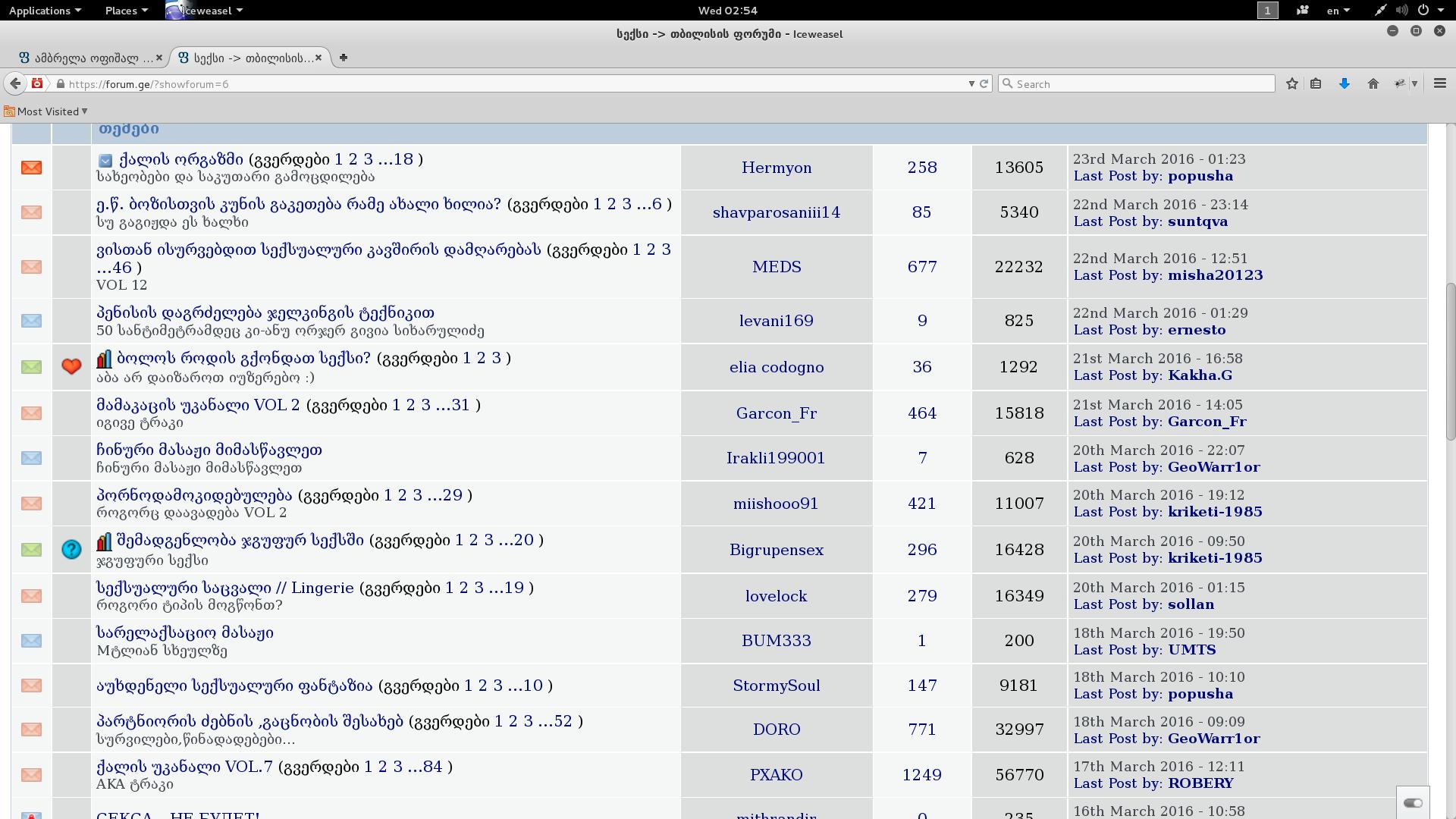Click inside the Search input field
This screenshot has width=1456, height=819.
[x=1137, y=84]
